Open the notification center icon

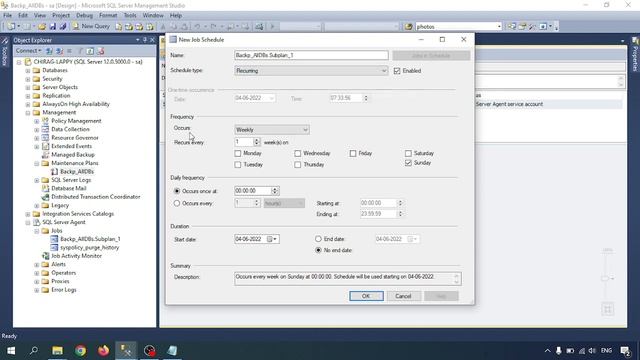coord(625,351)
